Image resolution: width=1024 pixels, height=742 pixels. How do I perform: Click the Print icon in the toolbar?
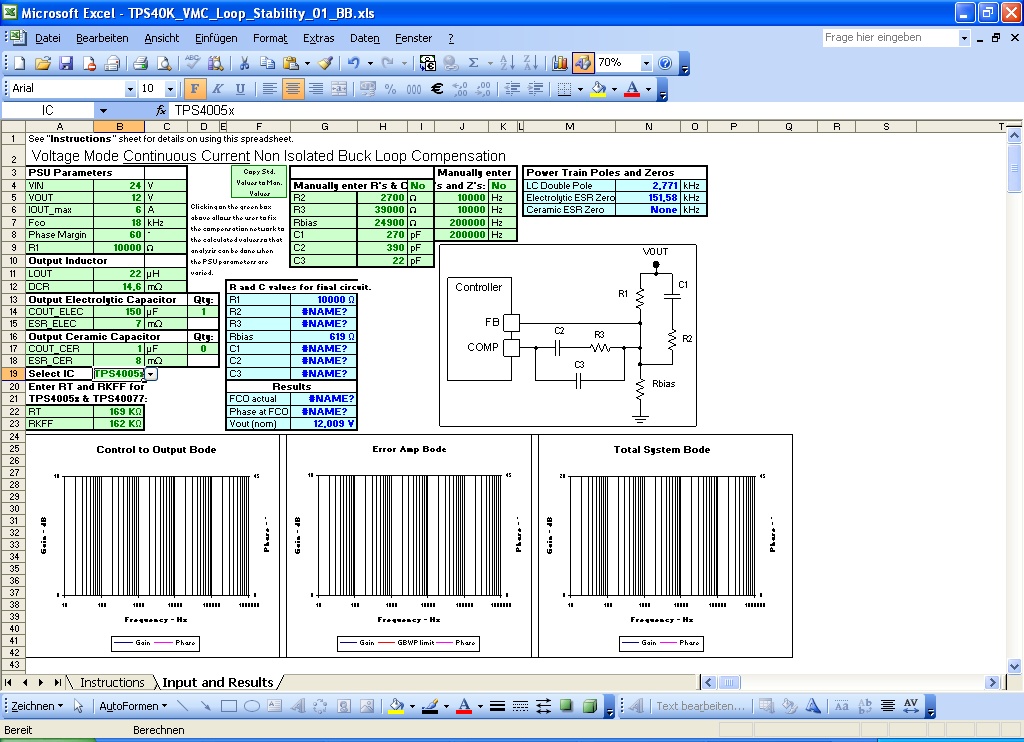coord(140,63)
